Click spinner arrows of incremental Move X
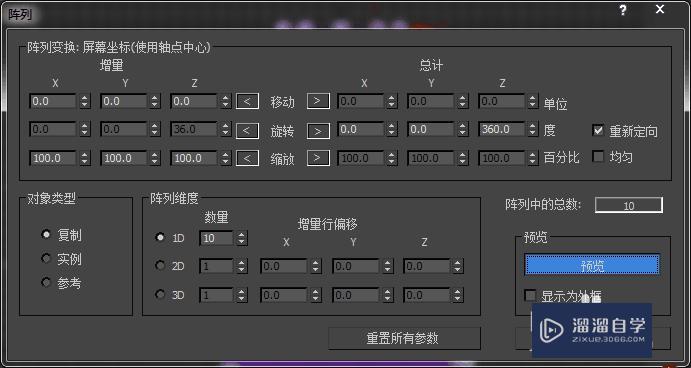691x368 pixels. point(85,101)
